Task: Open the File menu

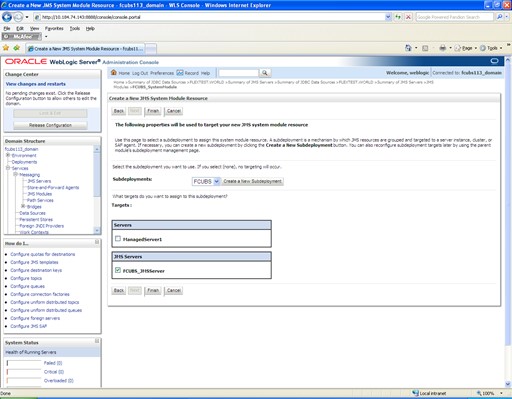Action: click(7, 29)
